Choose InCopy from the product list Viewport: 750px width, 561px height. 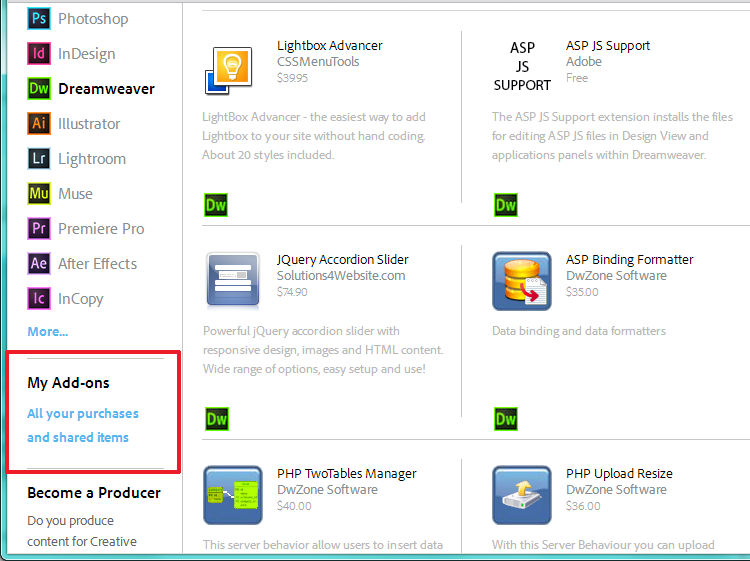[81, 299]
